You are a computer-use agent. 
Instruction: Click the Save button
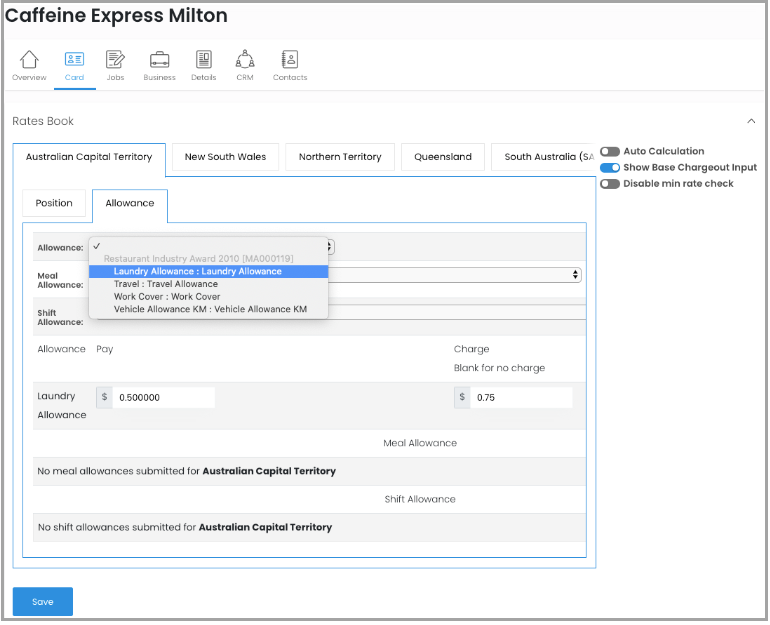pos(43,602)
